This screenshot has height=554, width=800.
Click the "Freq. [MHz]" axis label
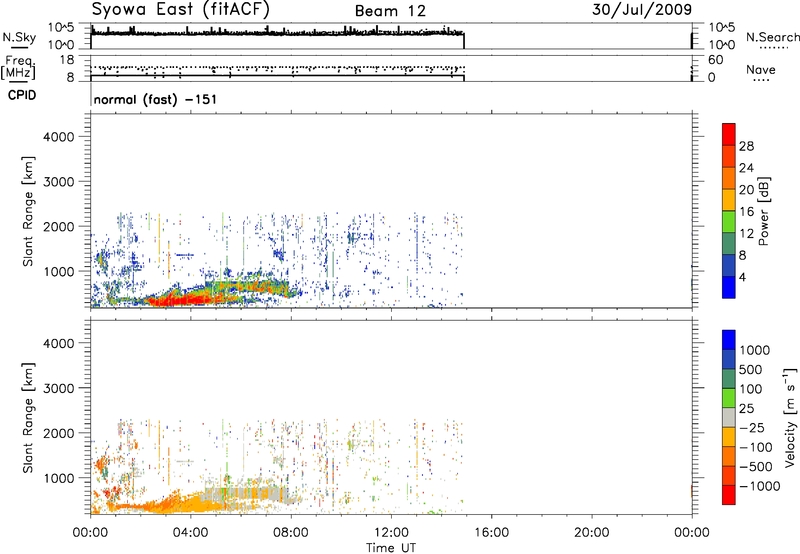18,67
